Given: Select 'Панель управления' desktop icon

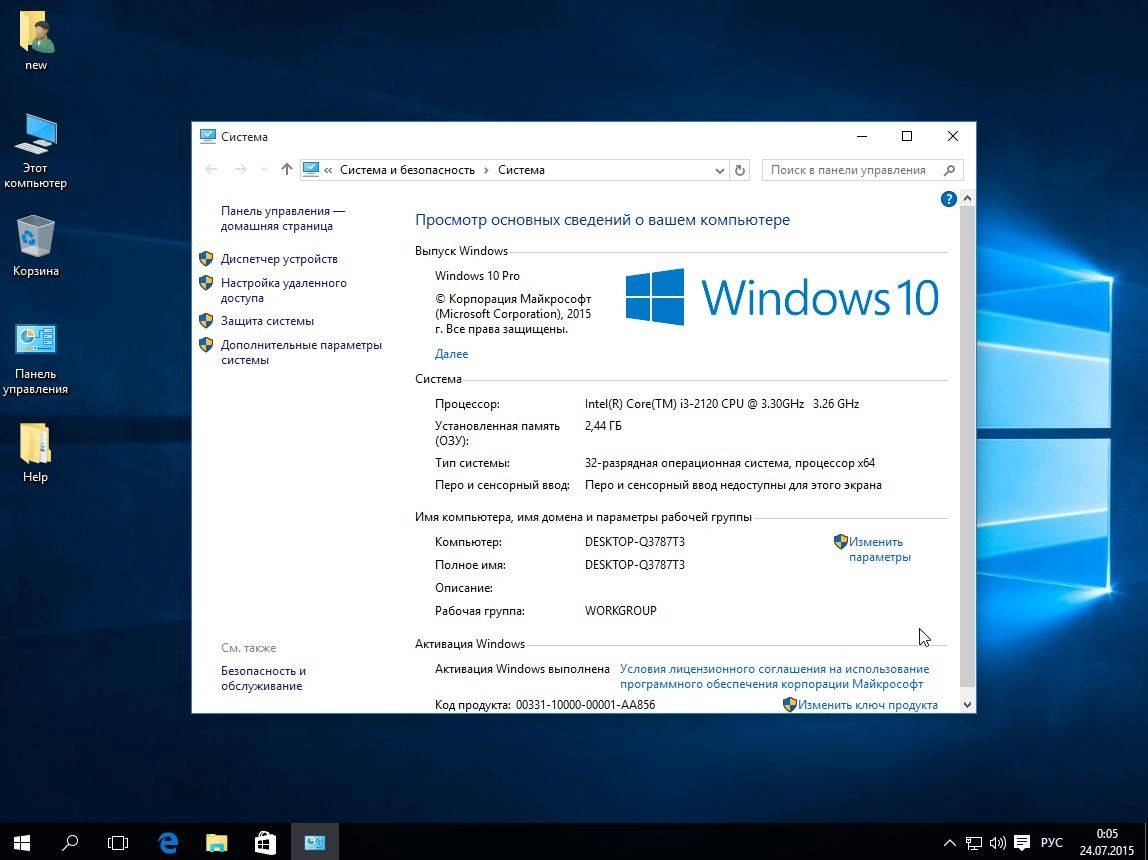Looking at the screenshot, I should click(x=35, y=359).
